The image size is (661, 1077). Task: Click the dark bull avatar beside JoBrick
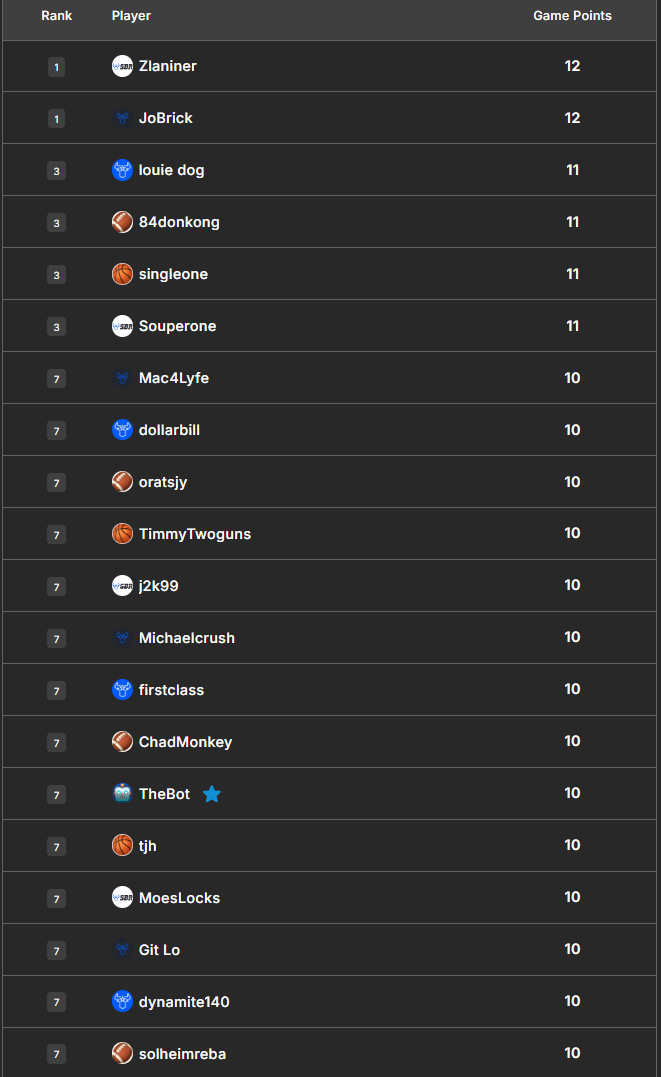click(122, 118)
